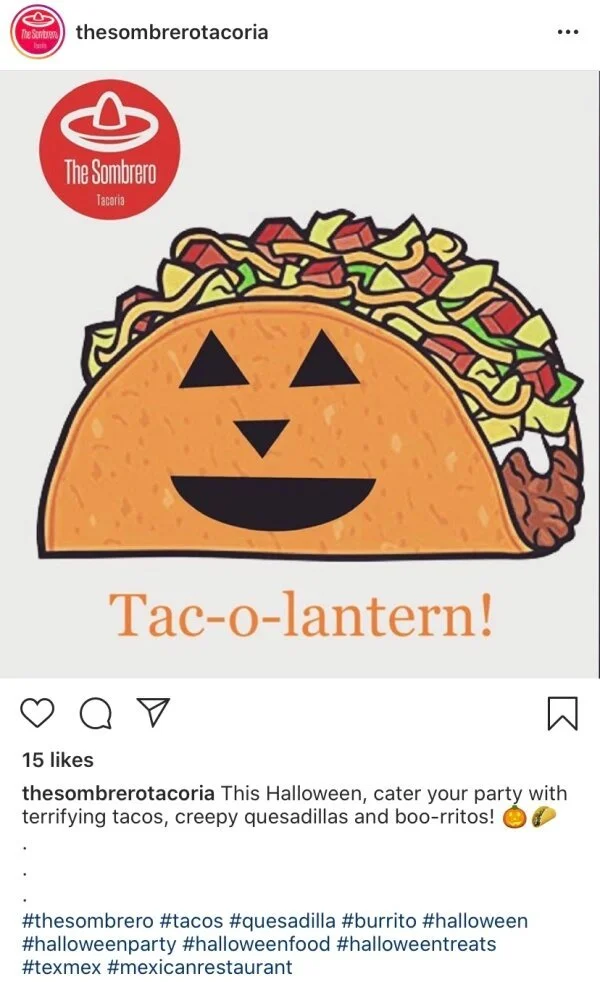Open the #thesombrero hashtag
The image size is (600, 982).
pyautogui.click(x=88, y=921)
